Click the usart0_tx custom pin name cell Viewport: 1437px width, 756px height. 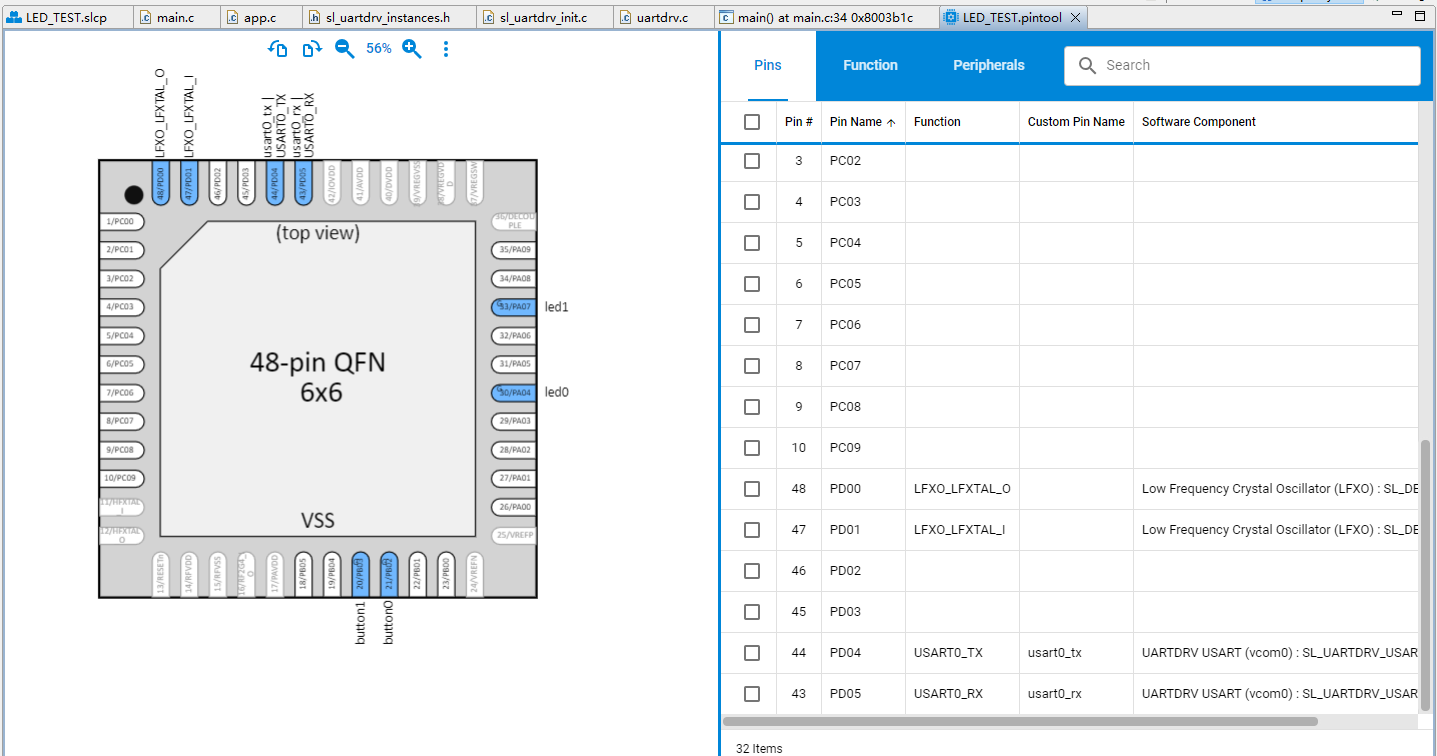click(x=1076, y=653)
